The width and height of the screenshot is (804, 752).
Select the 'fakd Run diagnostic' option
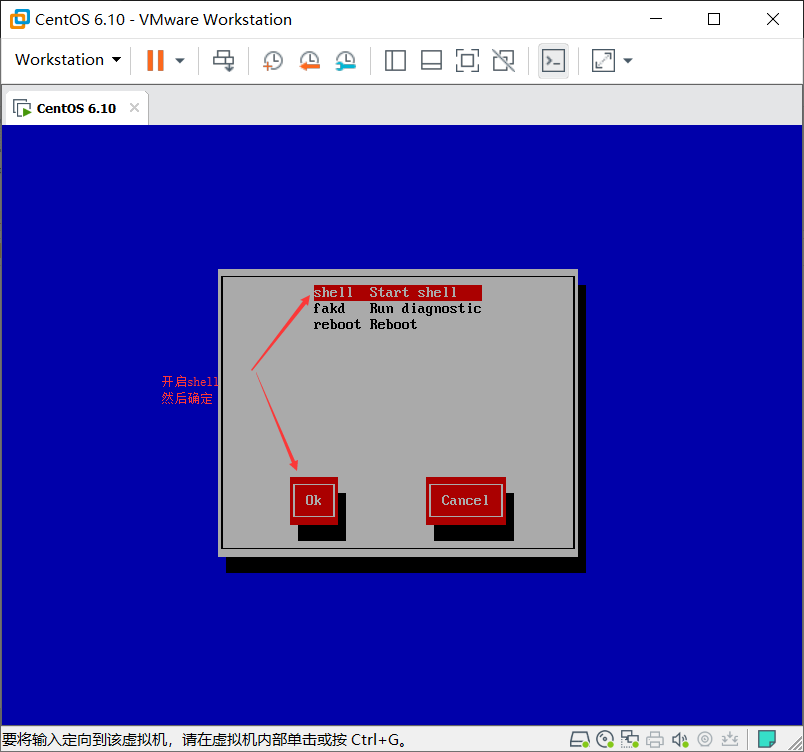[x=397, y=309]
